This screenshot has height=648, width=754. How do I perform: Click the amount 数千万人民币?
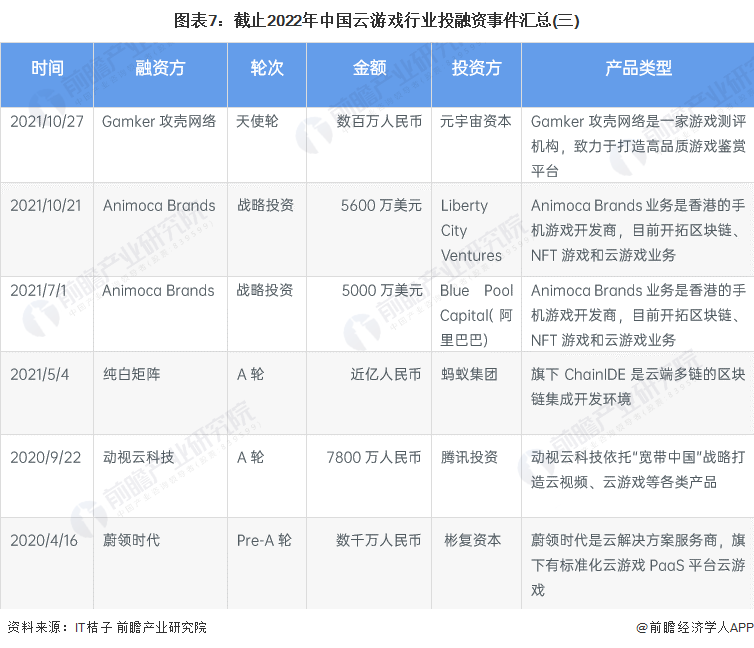tap(379, 541)
